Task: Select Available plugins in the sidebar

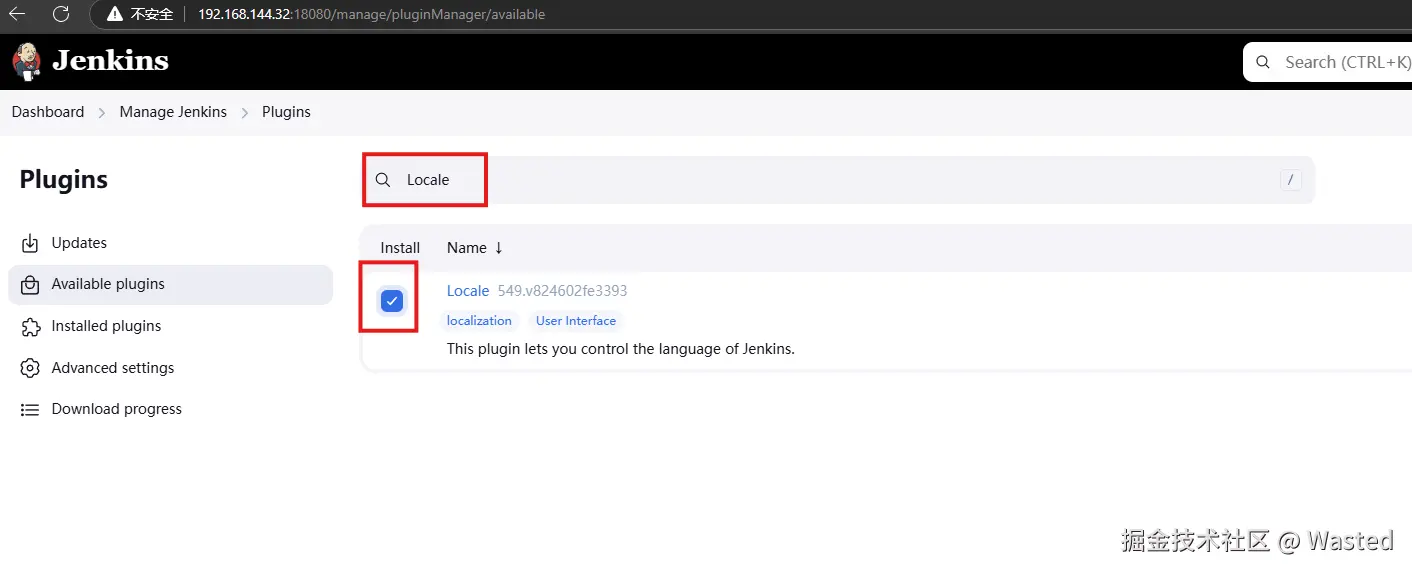Action: 170,285
